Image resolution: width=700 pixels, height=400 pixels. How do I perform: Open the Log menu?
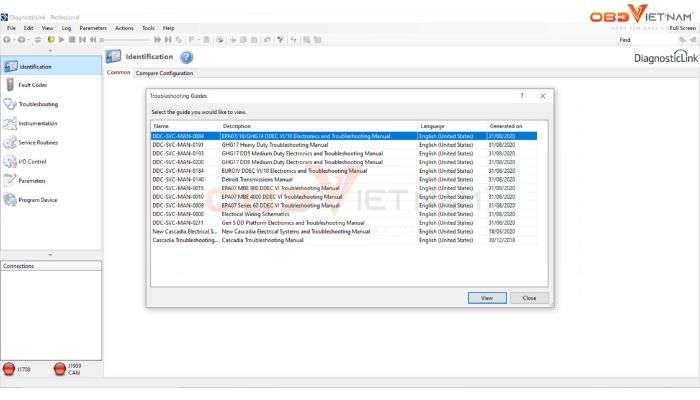[67, 28]
